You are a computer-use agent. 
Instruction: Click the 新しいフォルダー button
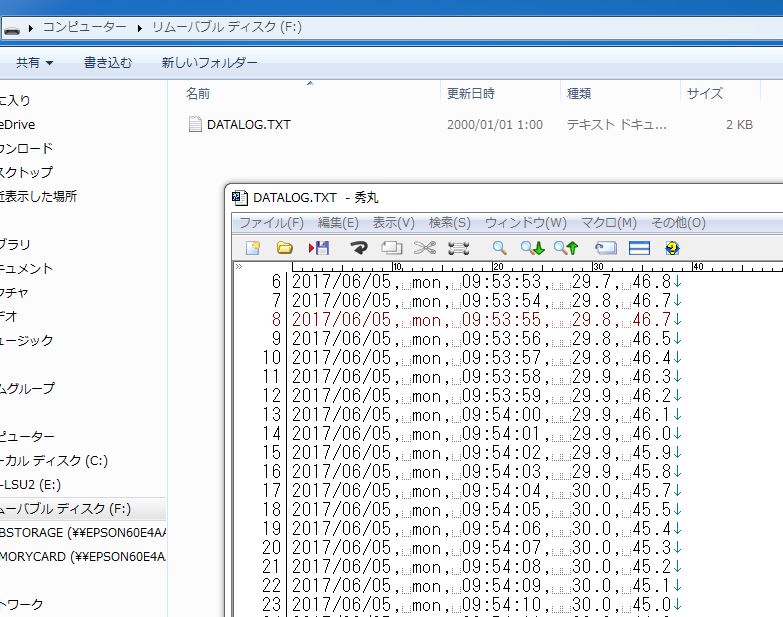click(x=209, y=62)
